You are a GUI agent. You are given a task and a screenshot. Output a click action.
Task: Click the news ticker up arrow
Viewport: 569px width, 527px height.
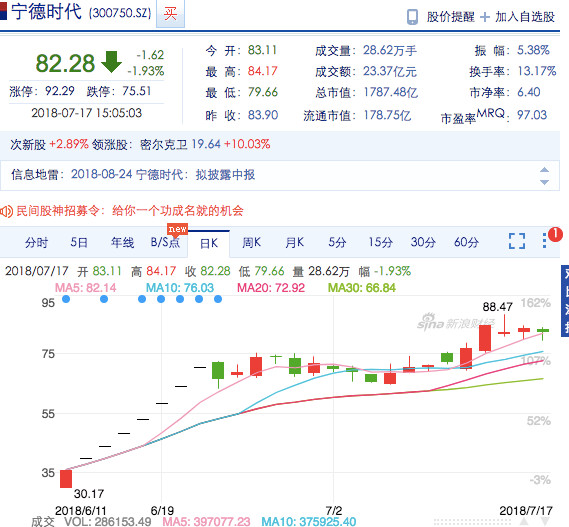(x=544, y=170)
